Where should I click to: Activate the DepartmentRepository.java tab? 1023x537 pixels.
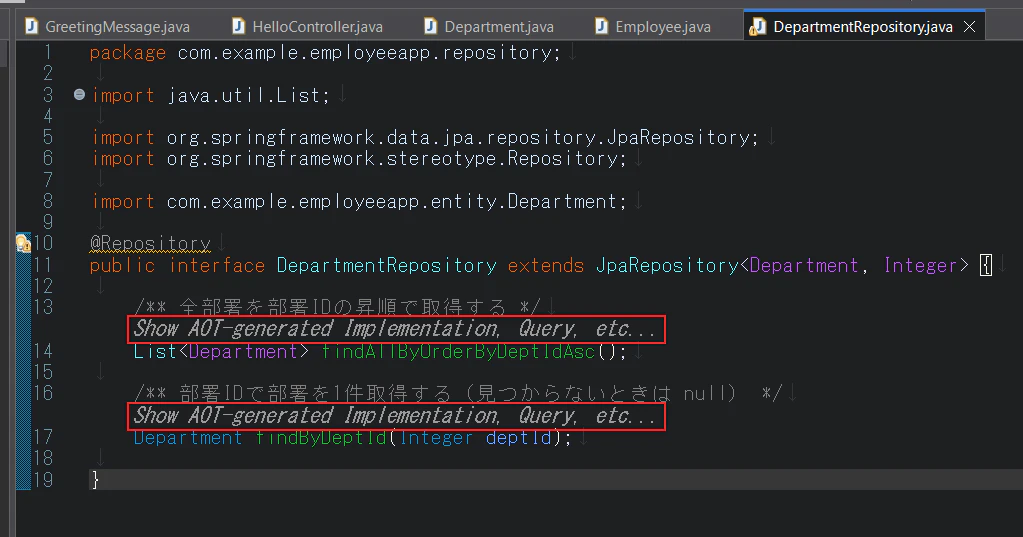click(863, 27)
